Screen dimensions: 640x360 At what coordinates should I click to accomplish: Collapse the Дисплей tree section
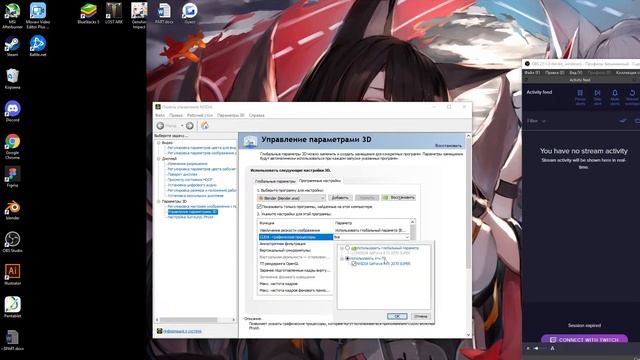[159, 159]
